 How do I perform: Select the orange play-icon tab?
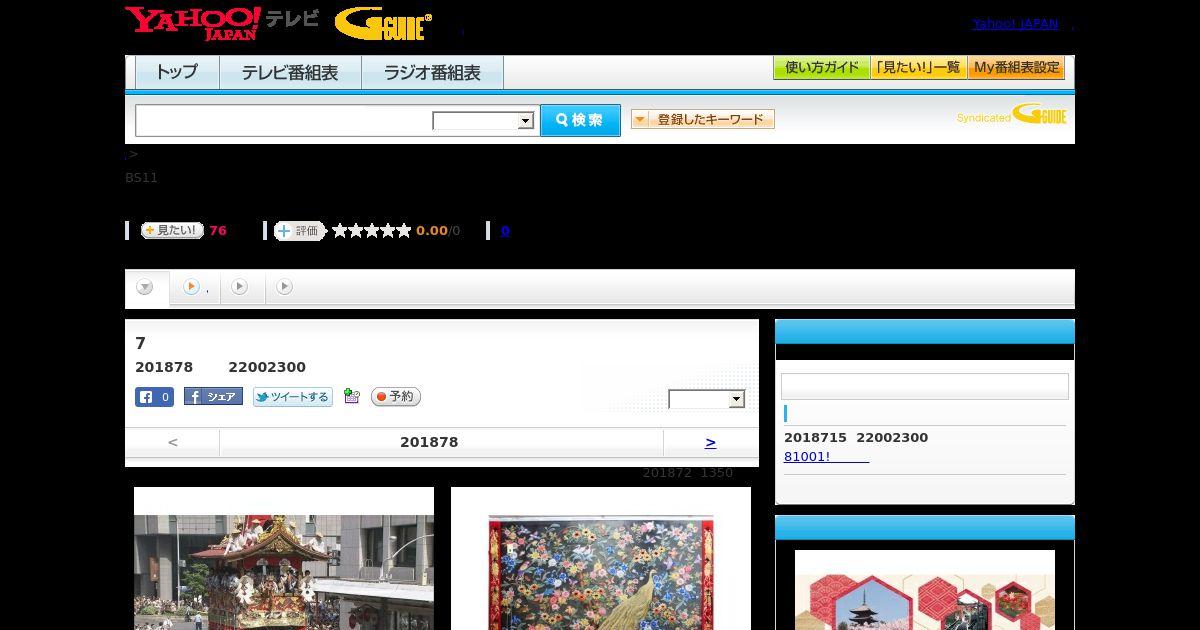[194, 287]
